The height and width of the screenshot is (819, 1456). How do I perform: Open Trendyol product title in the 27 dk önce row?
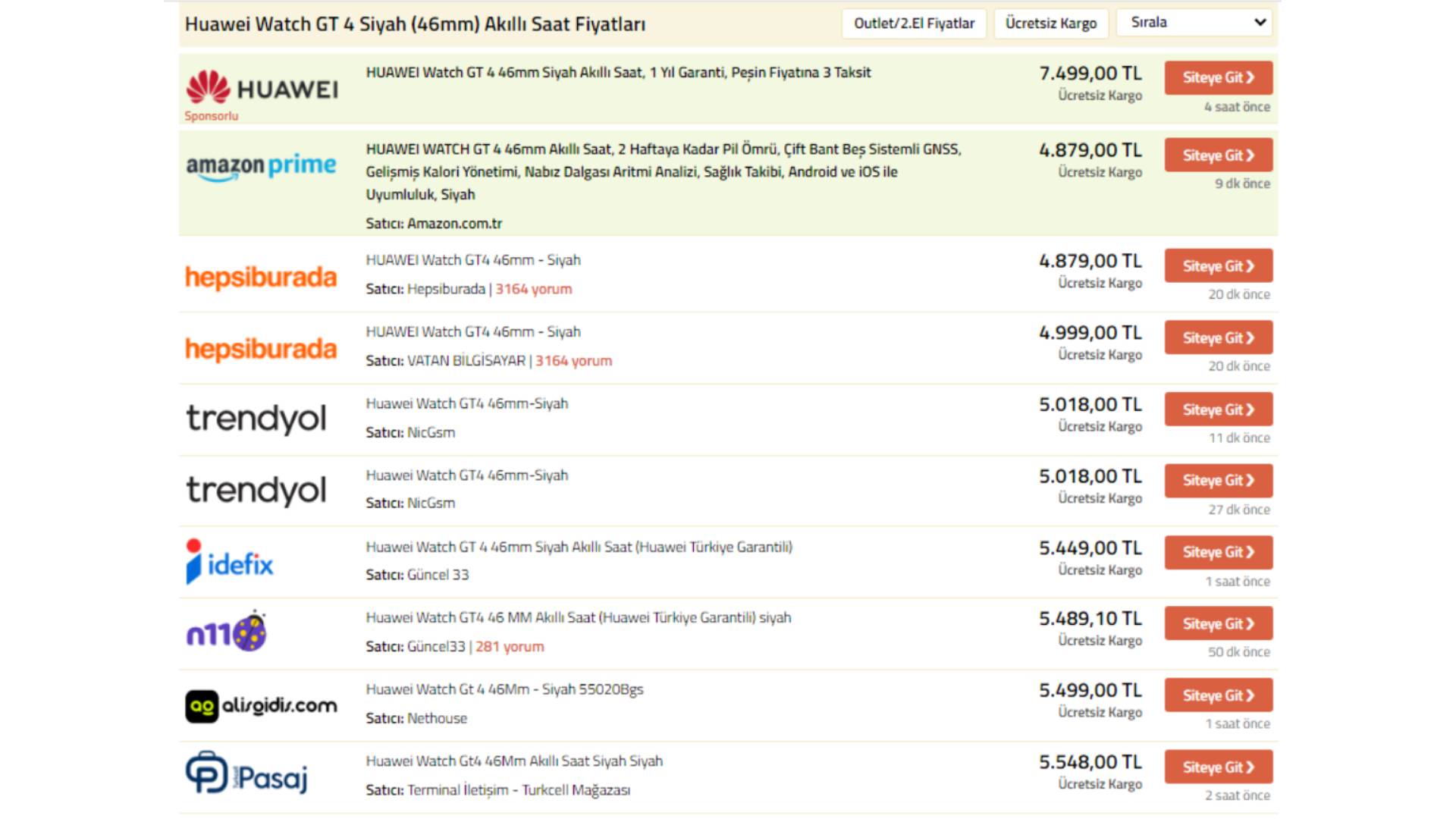pyautogui.click(x=467, y=475)
